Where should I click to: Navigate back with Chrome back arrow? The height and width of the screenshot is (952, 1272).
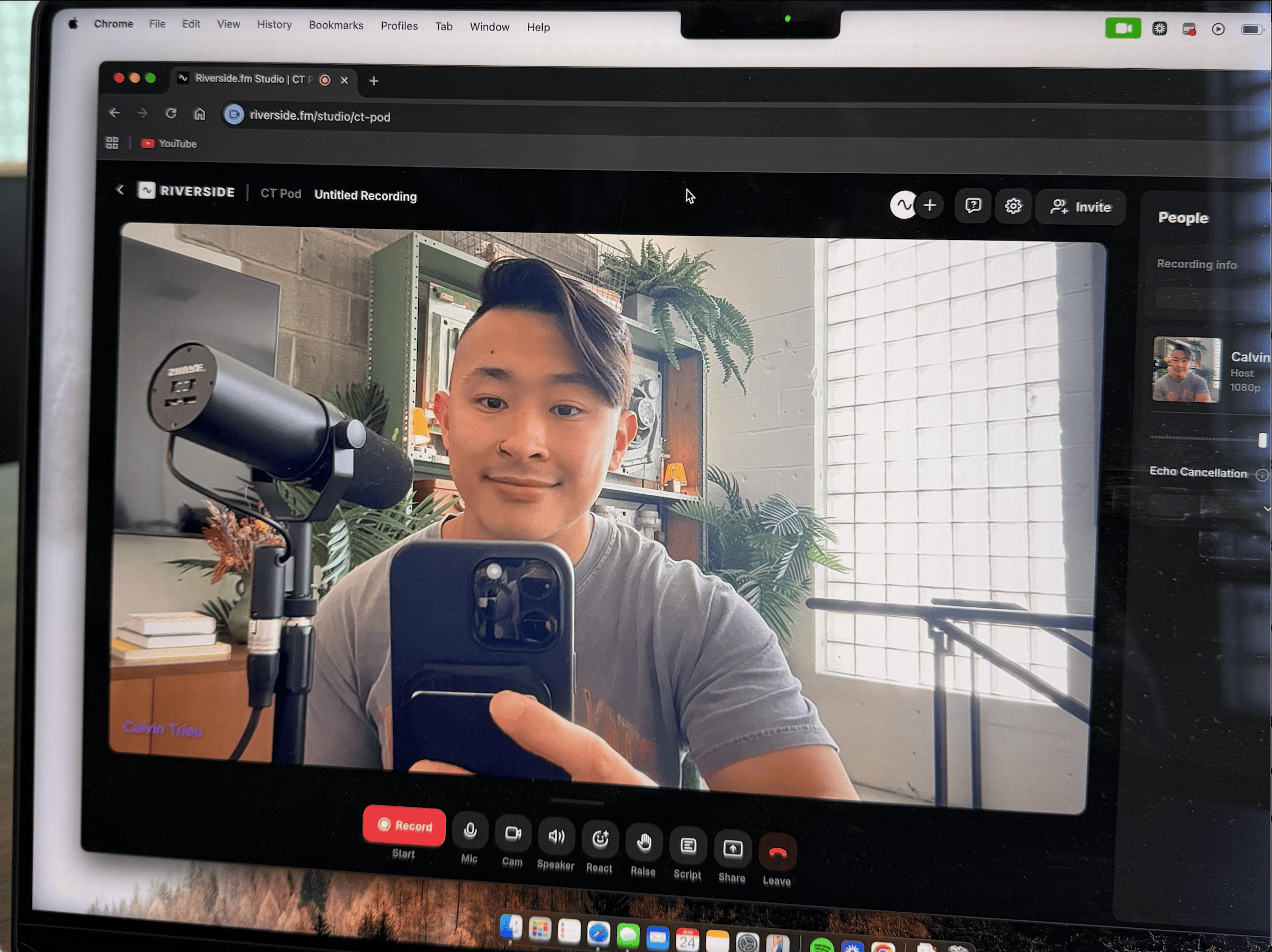(114, 113)
